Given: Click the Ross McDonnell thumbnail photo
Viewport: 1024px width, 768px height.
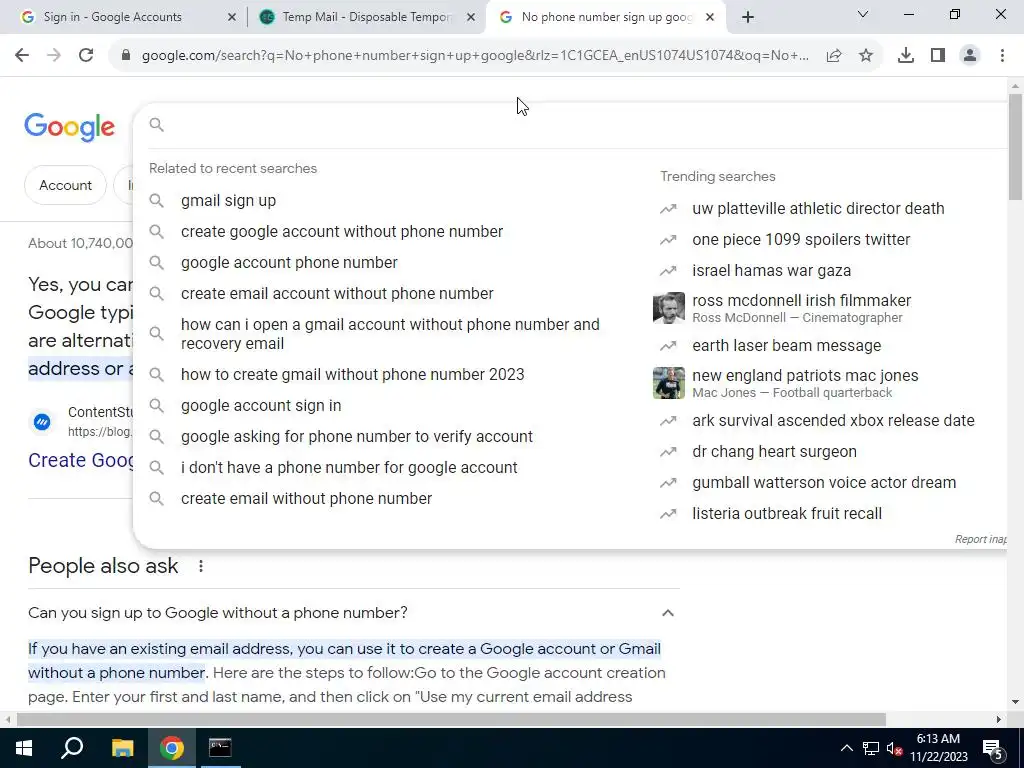Looking at the screenshot, I should click(669, 308).
